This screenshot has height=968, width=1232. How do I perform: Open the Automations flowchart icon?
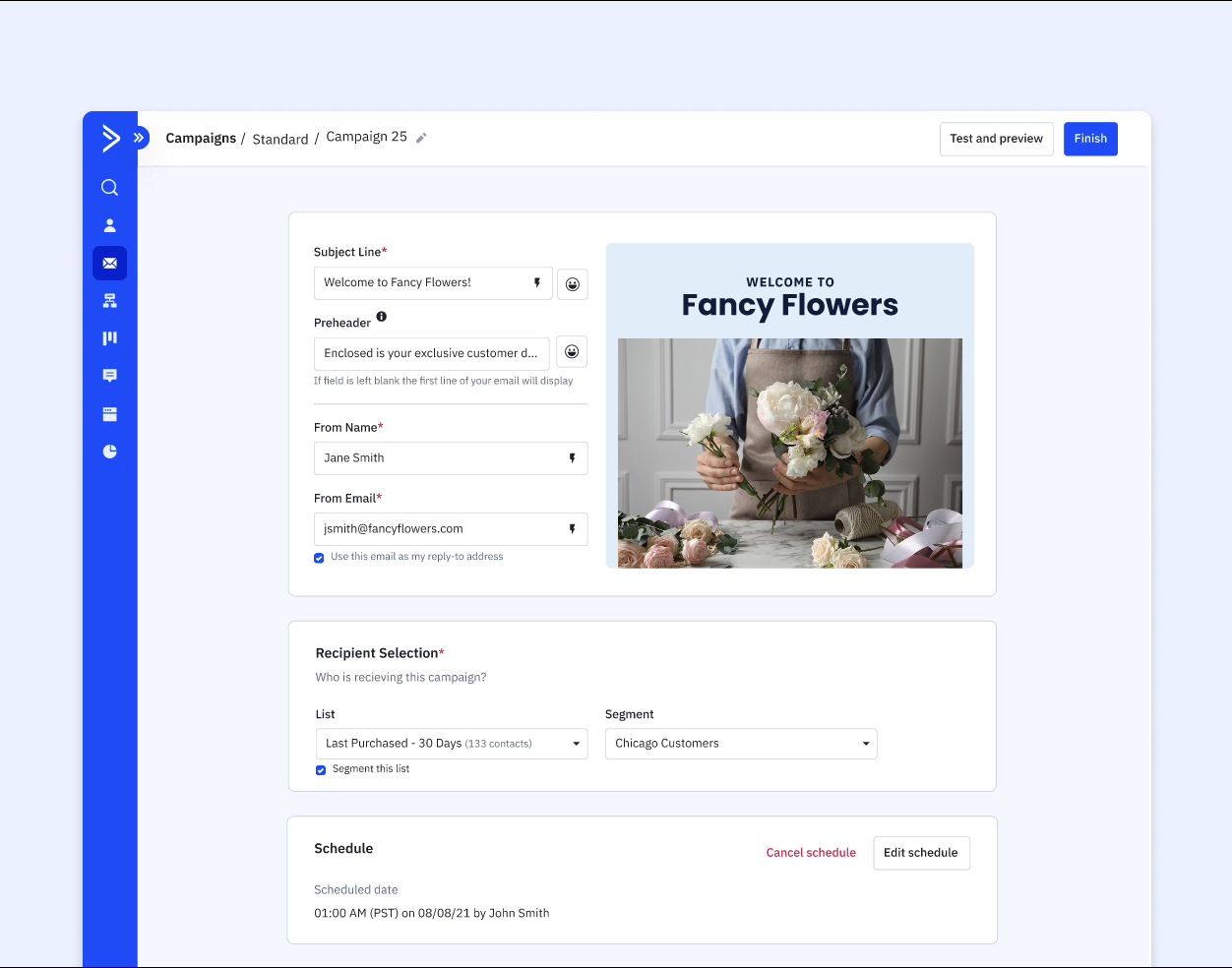(x=109, y=300)
